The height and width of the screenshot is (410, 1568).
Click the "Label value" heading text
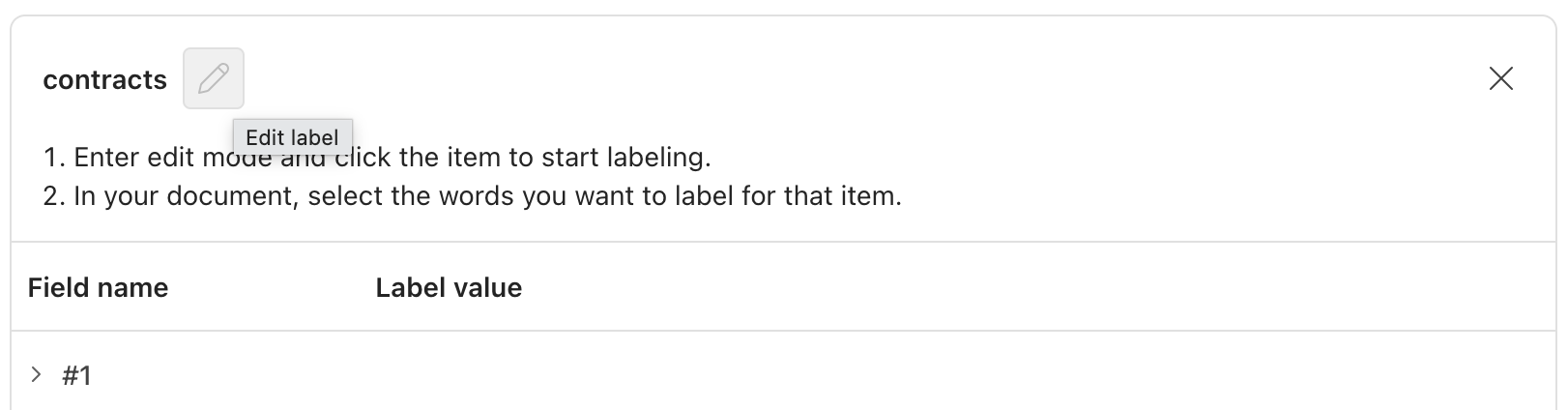(449, 287)
